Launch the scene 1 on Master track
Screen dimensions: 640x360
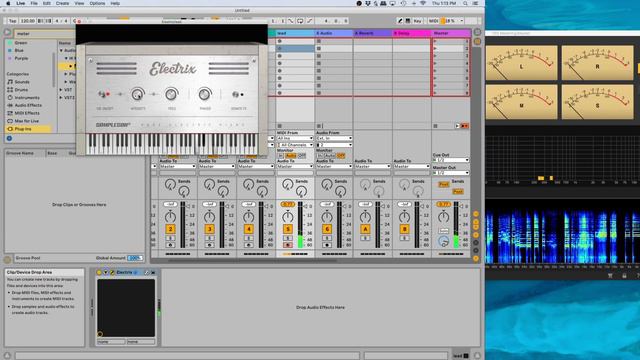pyautogui.click(x=435, y=41)
